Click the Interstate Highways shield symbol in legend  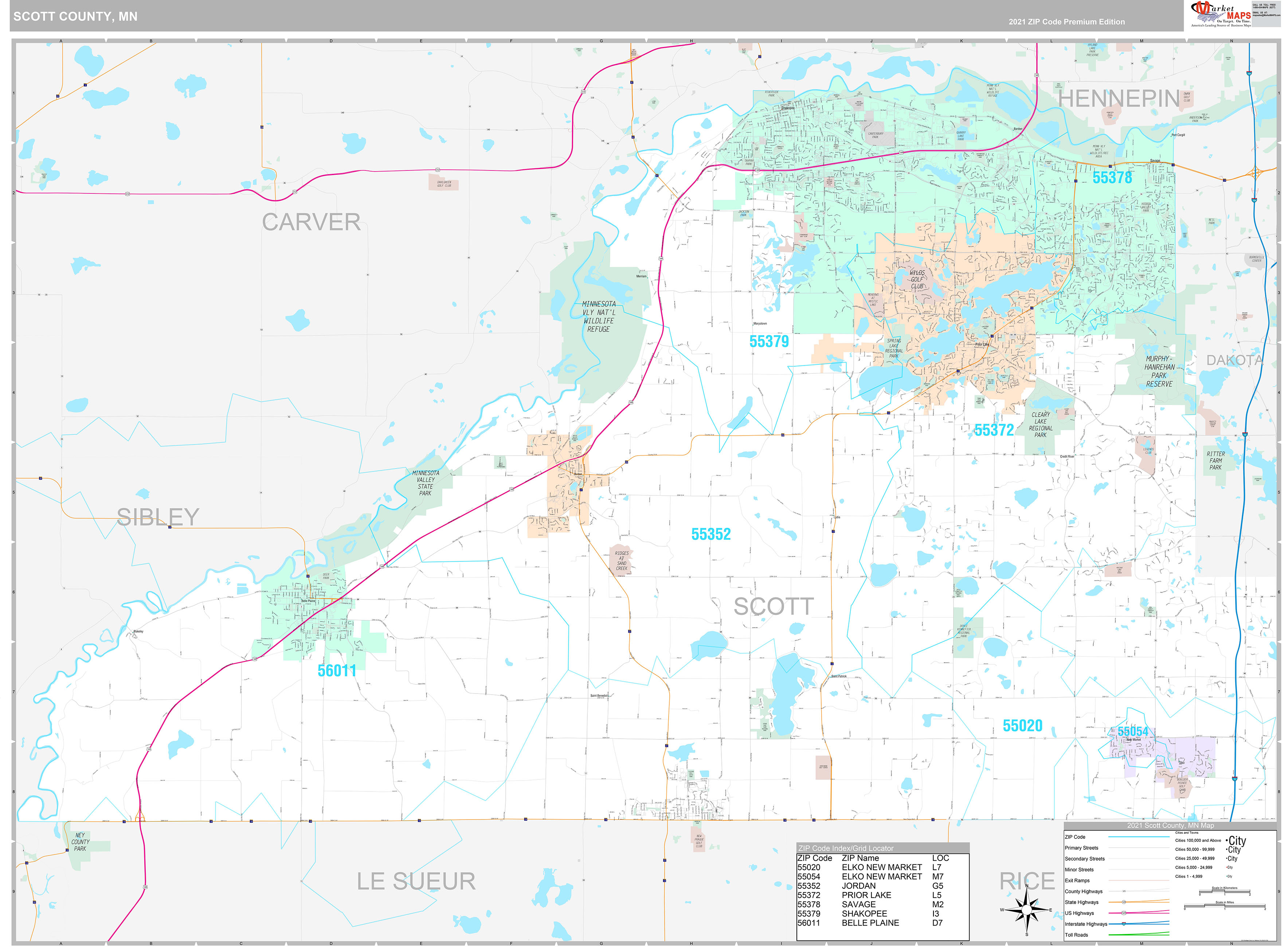tap(1123, 923)
